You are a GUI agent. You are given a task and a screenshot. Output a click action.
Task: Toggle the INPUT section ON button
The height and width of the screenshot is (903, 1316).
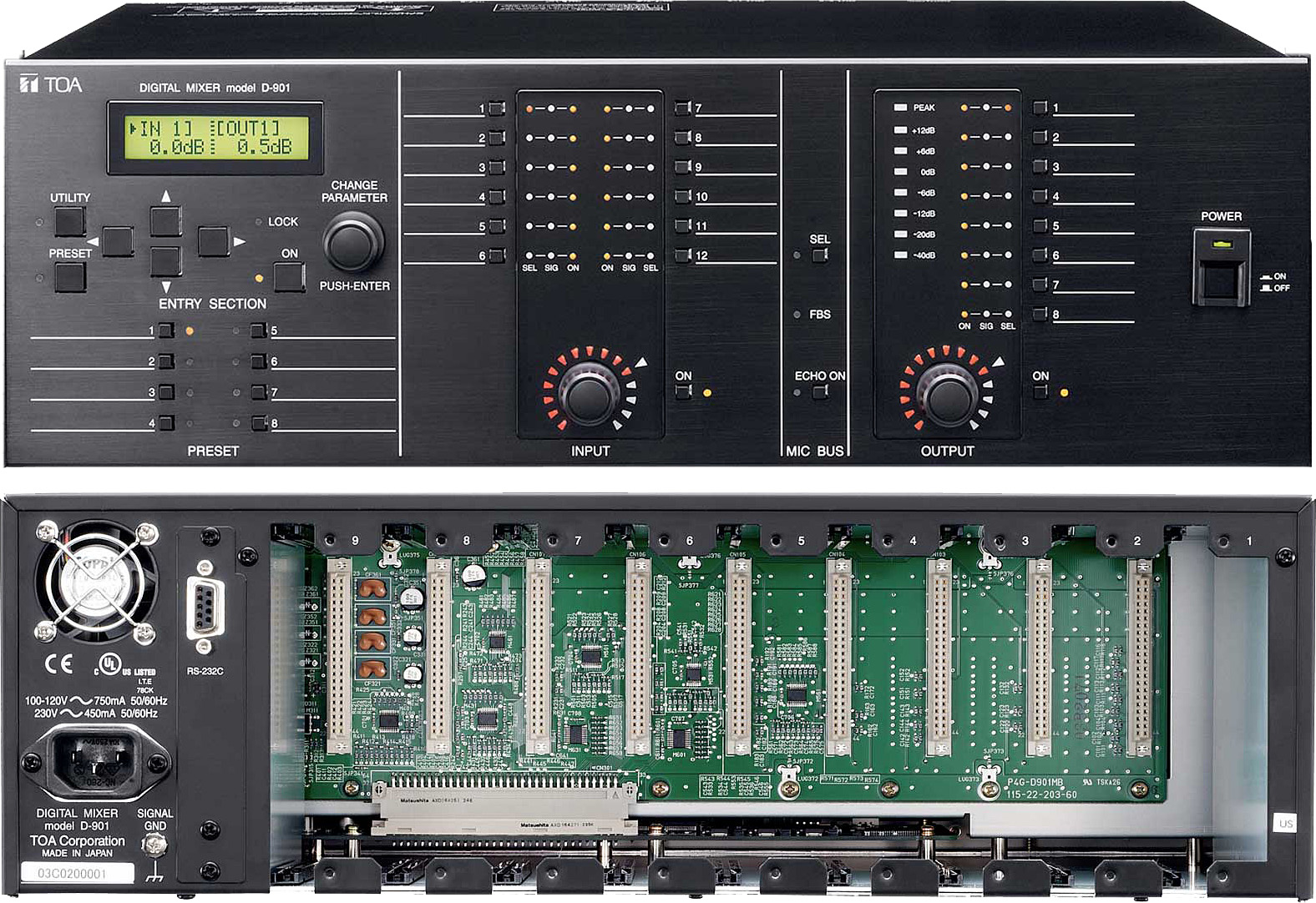[x=684, y=391]
